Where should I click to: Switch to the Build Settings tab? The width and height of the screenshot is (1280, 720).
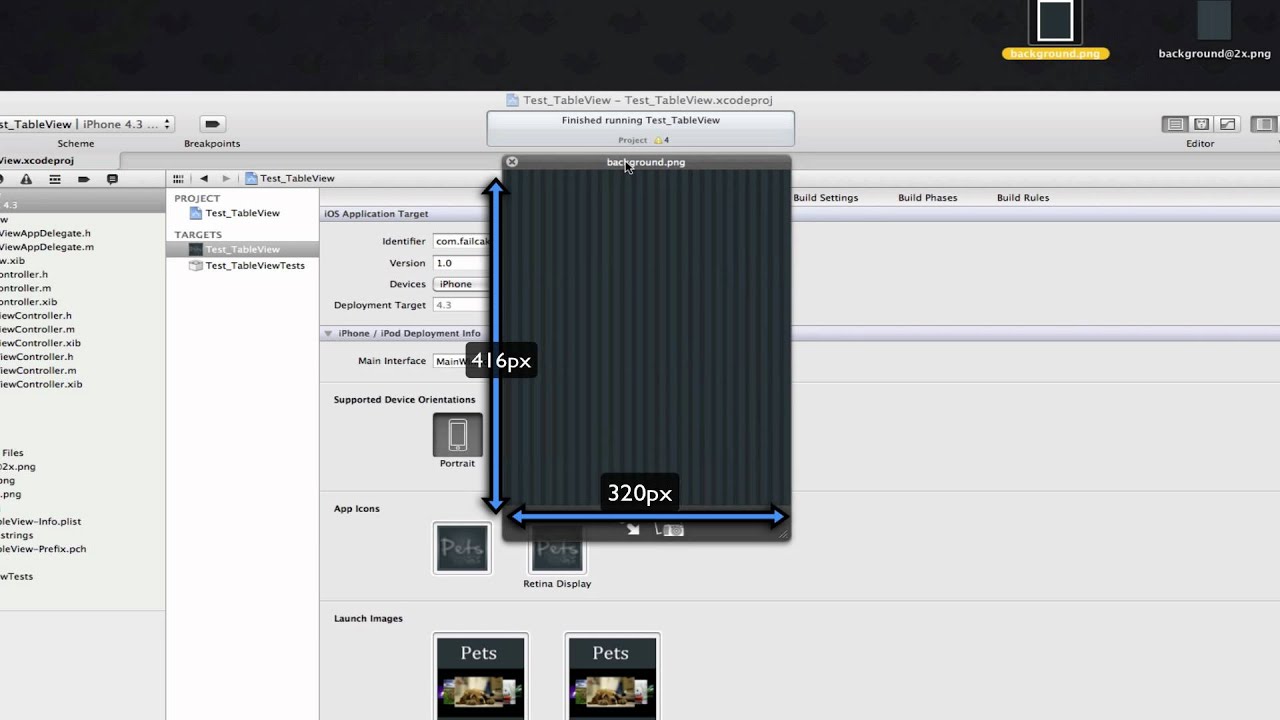coord(825,198)
